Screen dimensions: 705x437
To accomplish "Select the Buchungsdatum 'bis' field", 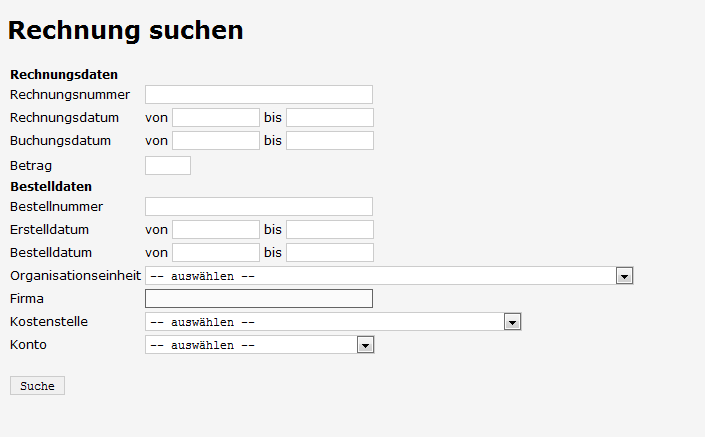I will [329, 141].
